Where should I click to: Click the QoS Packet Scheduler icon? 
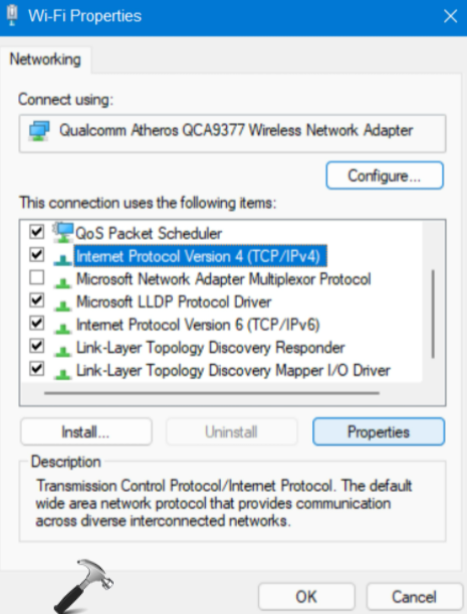[63, 233]
